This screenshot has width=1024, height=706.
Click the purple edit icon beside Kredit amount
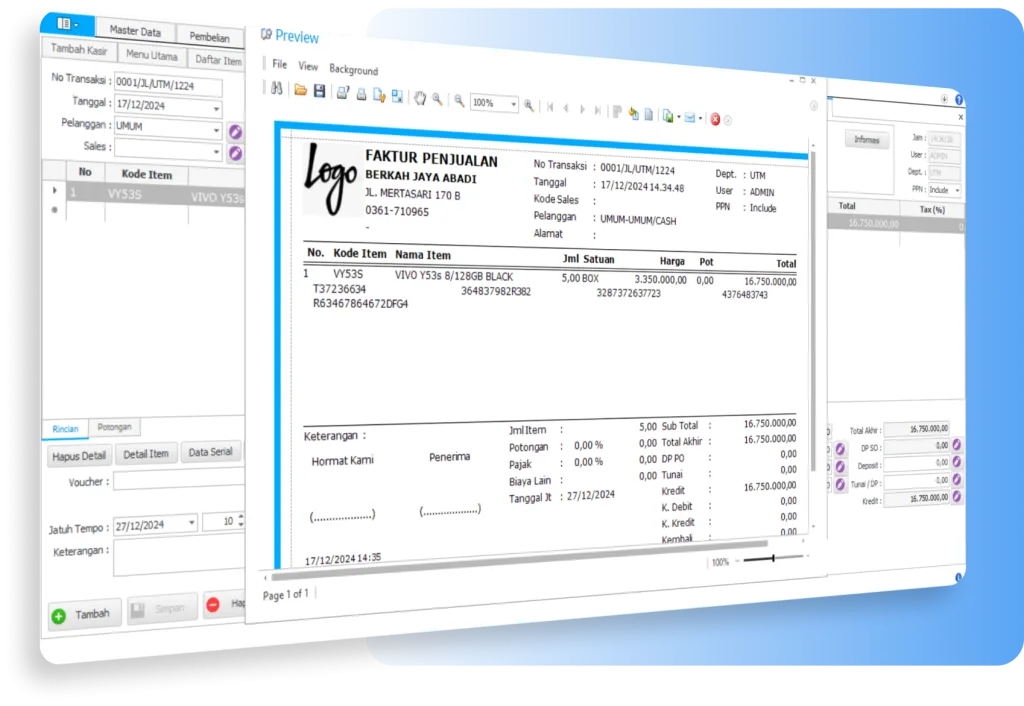(x=956, y=496)
